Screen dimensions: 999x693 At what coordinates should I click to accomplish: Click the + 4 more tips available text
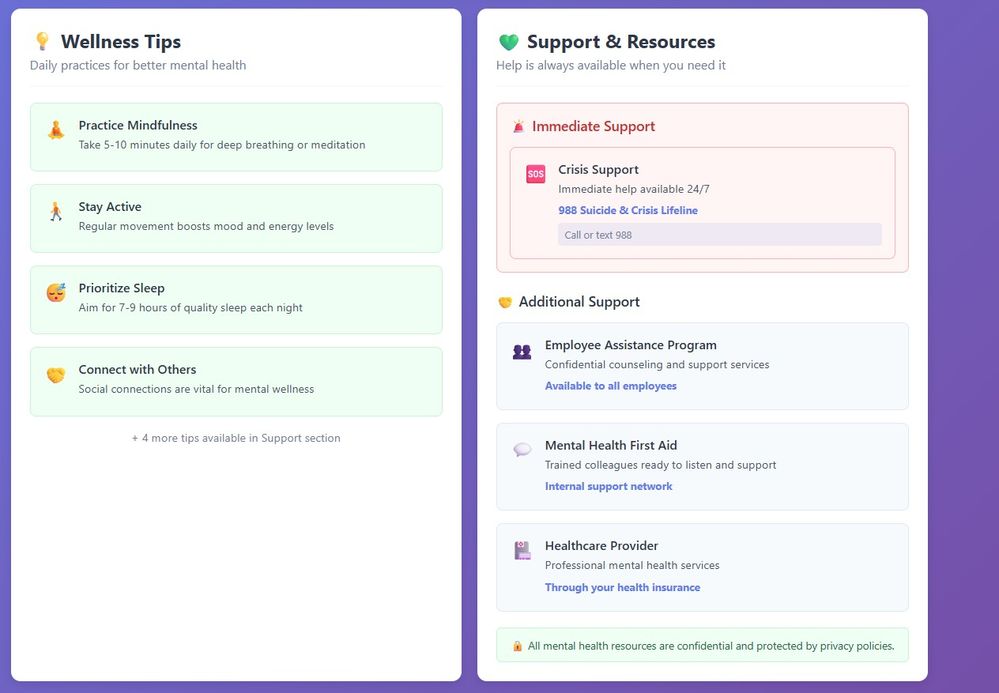tap(236, 438)
